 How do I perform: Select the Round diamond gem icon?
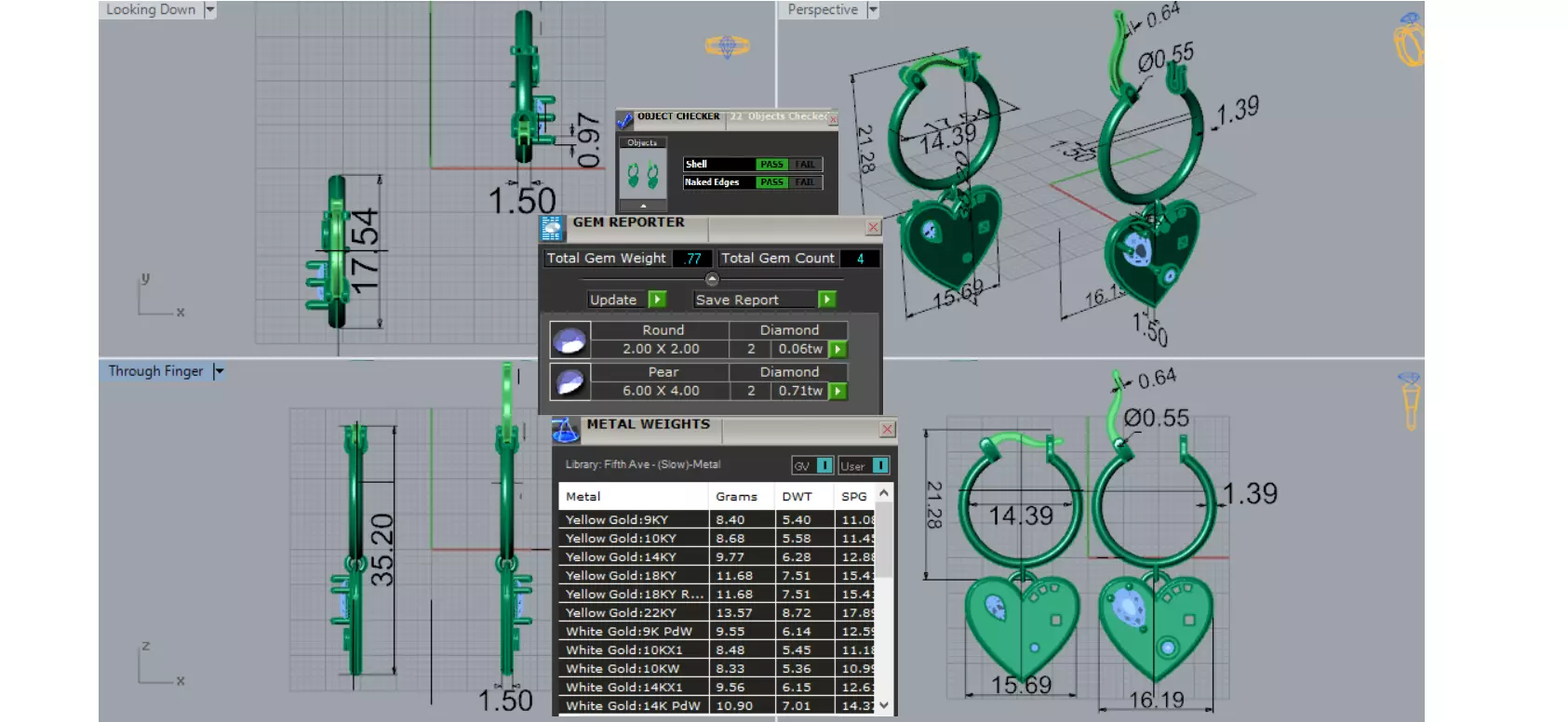tap(570, 341)
